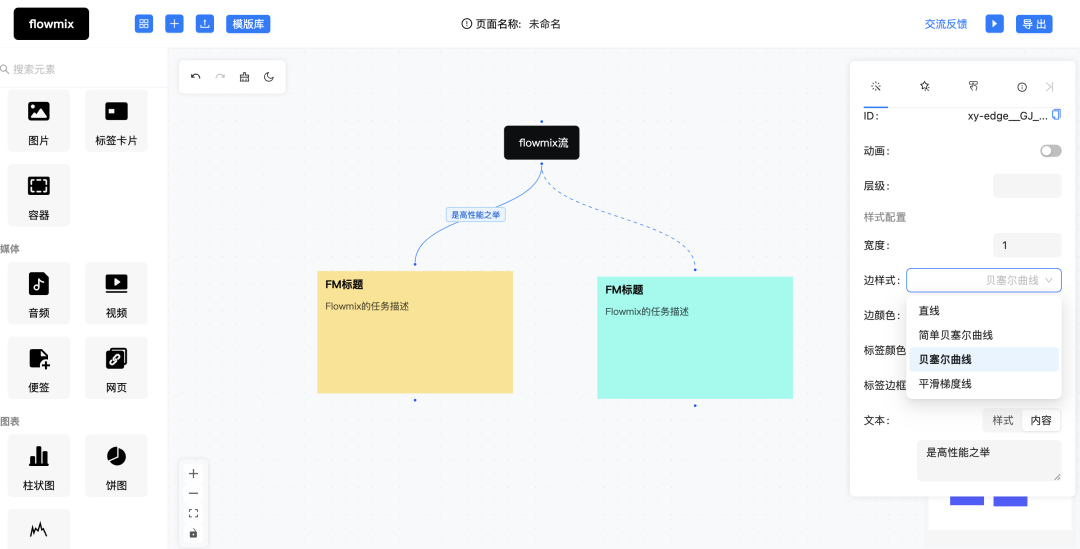The height and width of the screenshot is (549, 1080).
Task: Select the black flowmix流 node
Action: pyautogui.click(x=541, y=143)
